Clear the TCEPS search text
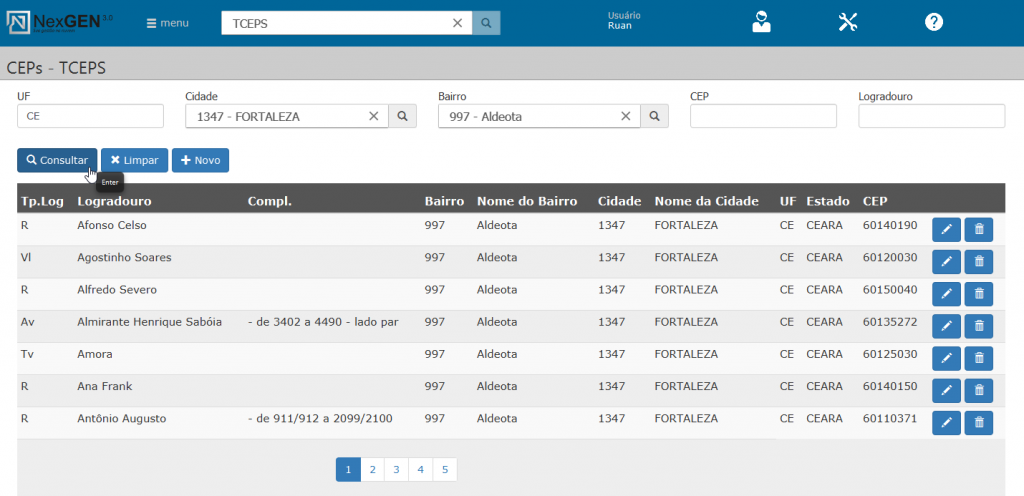The height and width of the screenshot is (496, 1024). coord(457,23)
